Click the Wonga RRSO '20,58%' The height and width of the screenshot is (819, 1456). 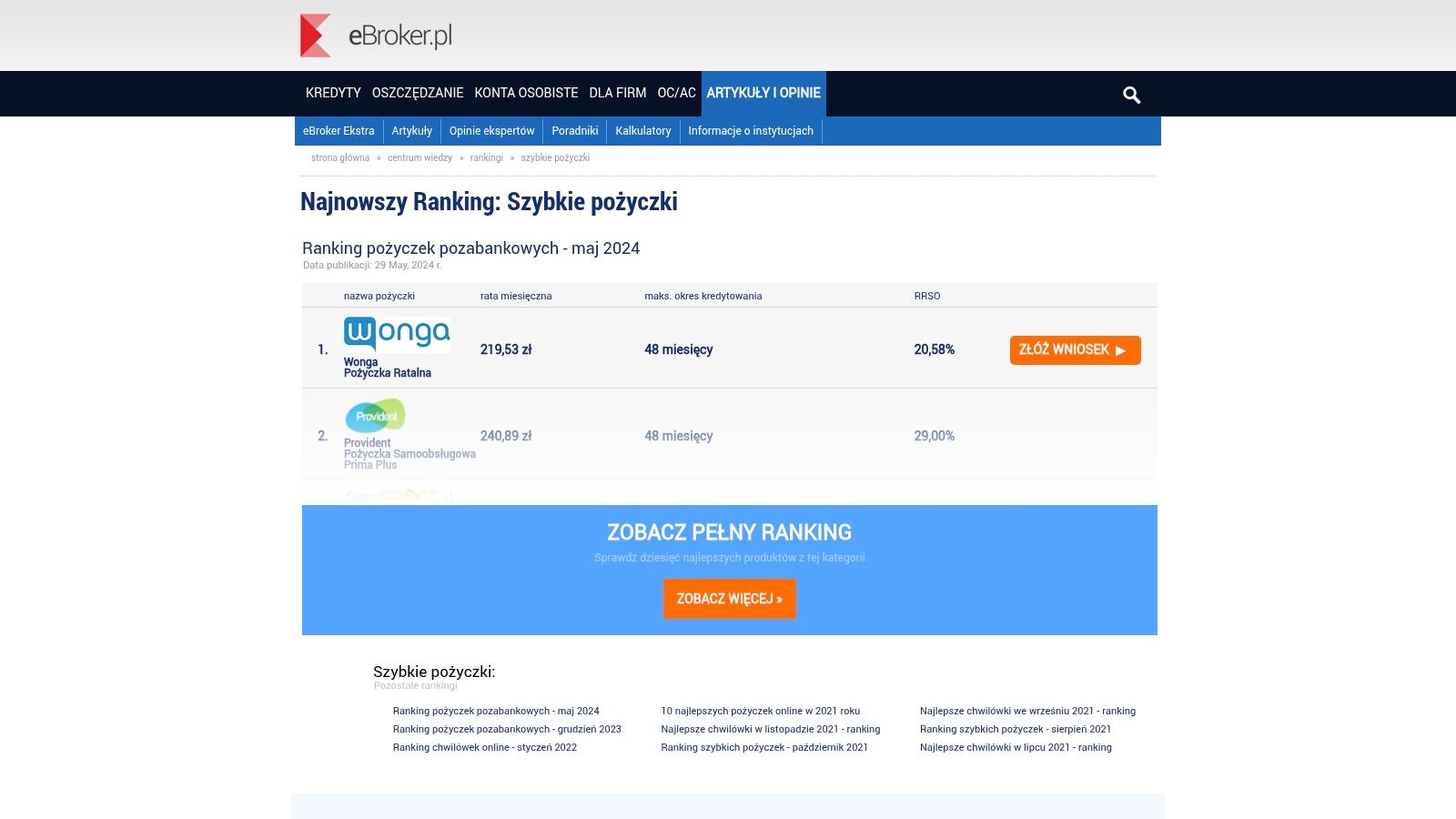935,349
